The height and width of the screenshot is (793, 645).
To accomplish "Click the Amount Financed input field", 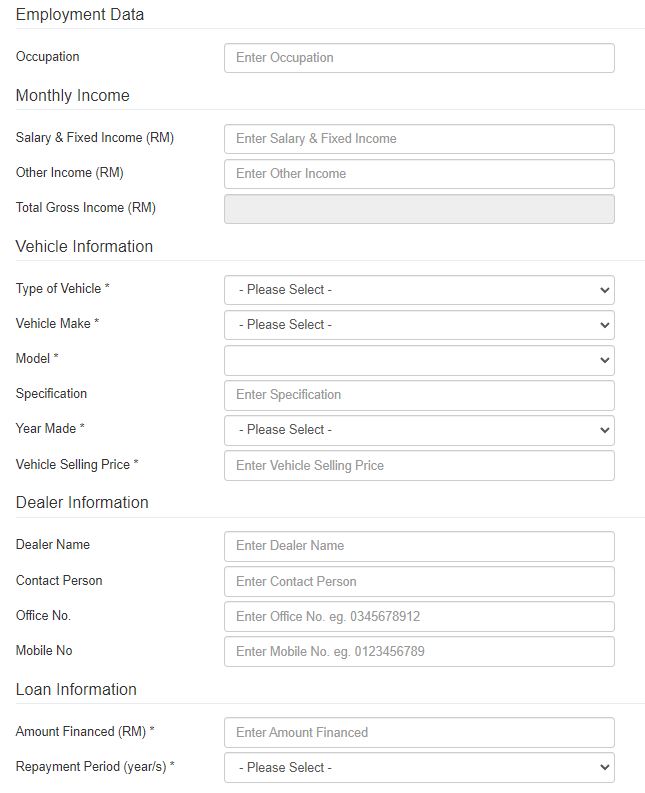I will [x=419, y=733].
